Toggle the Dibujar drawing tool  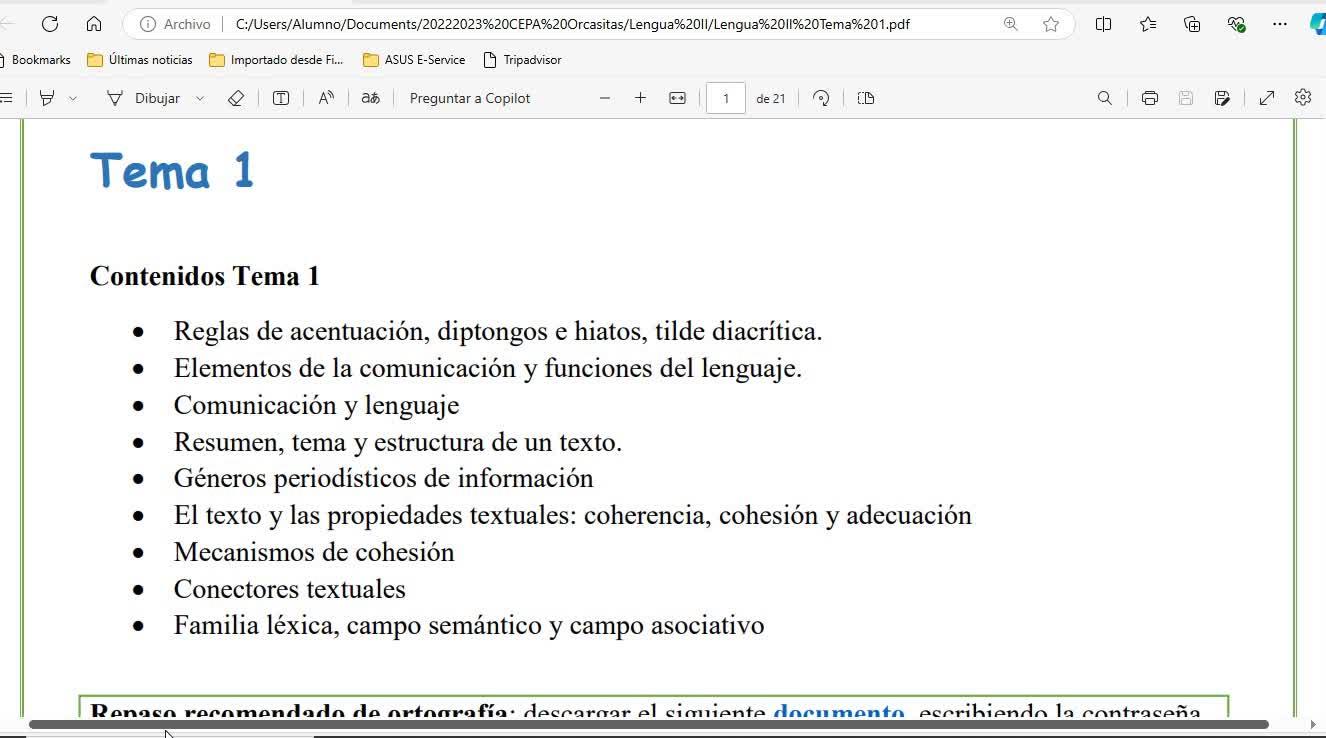pos(144,98)
